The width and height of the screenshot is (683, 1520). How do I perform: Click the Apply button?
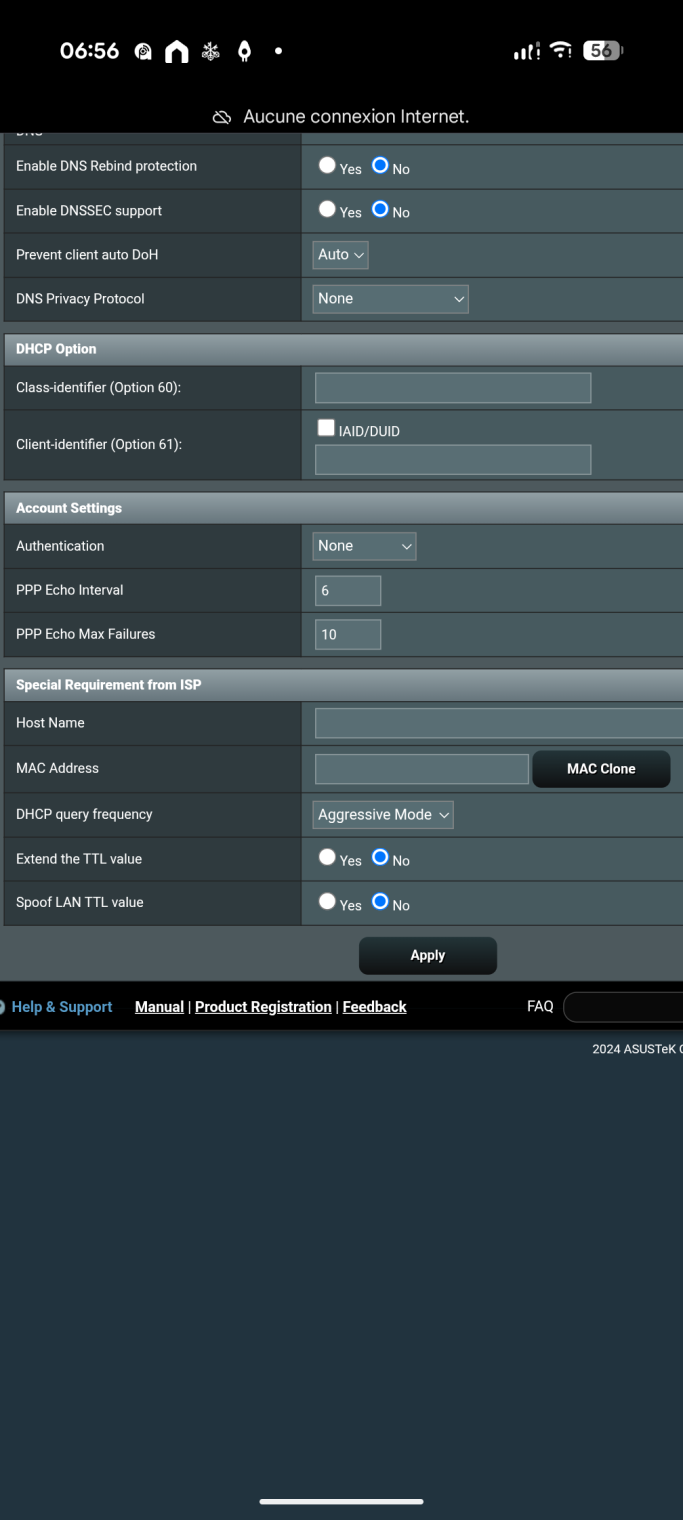point(427,955)
